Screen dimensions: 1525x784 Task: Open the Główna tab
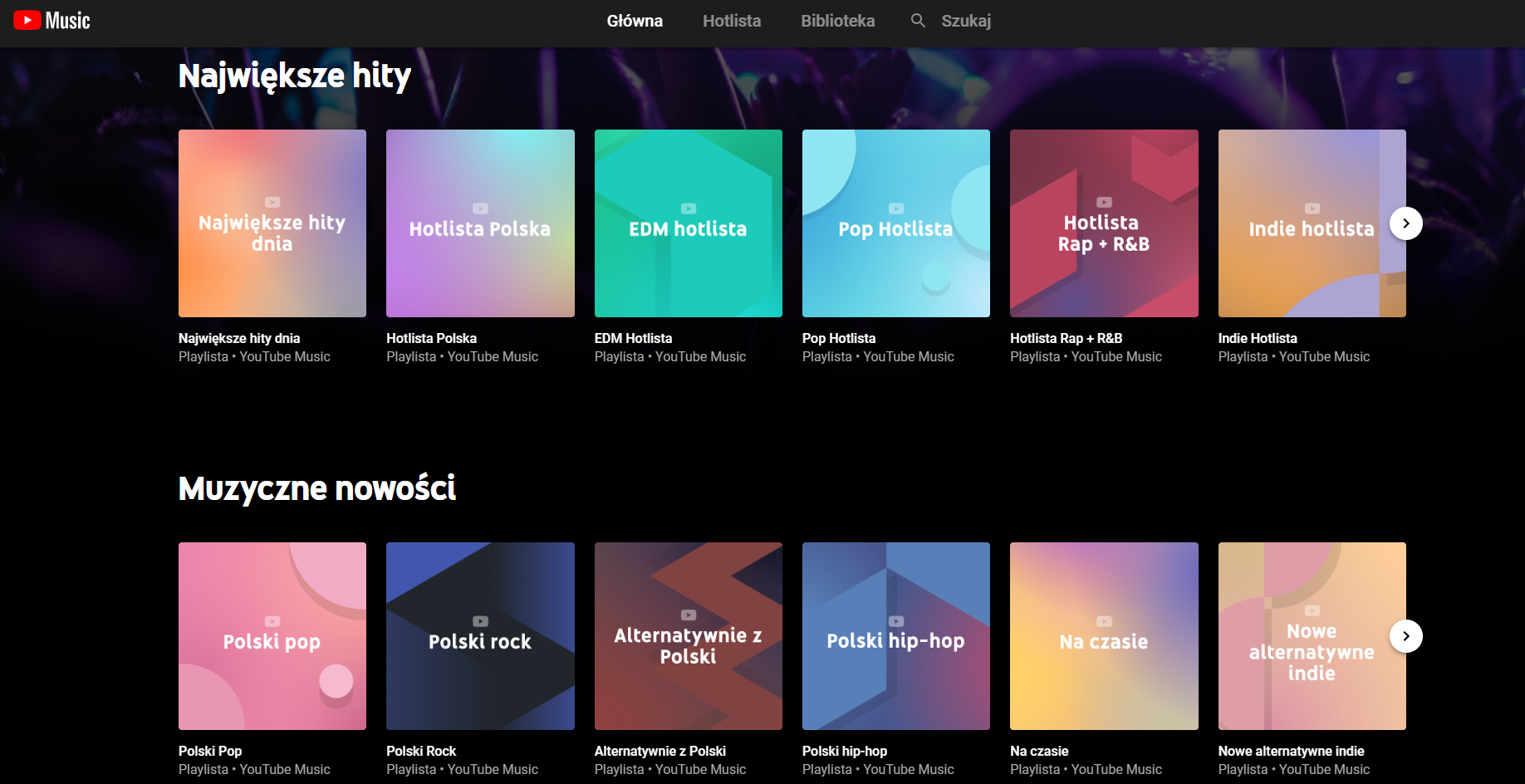click(635, 21)
